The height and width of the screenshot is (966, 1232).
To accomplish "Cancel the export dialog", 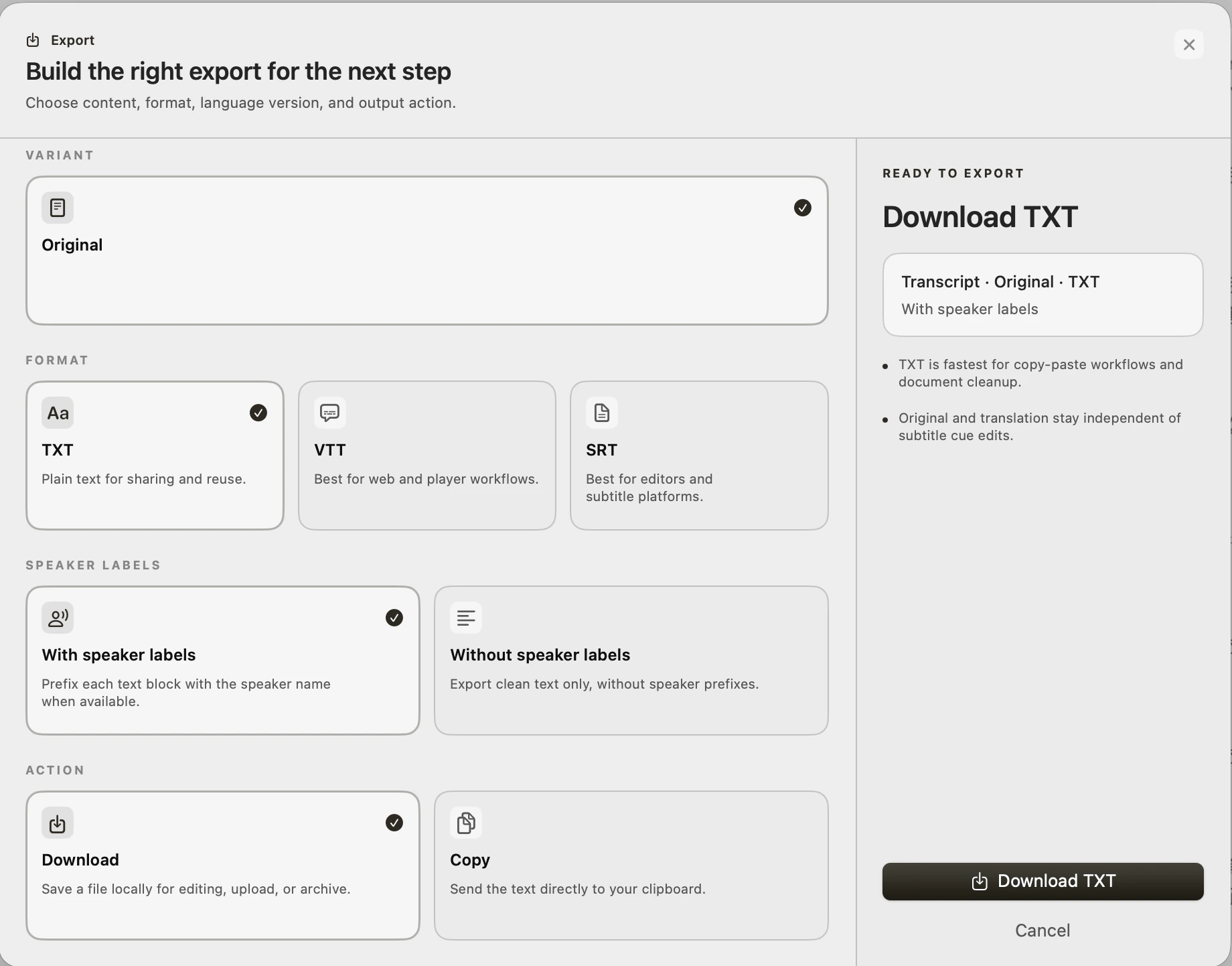I will [1043, 930].
